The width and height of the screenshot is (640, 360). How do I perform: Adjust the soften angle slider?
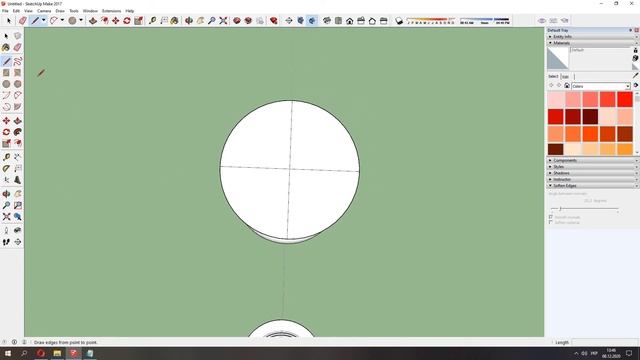[584, 209]
